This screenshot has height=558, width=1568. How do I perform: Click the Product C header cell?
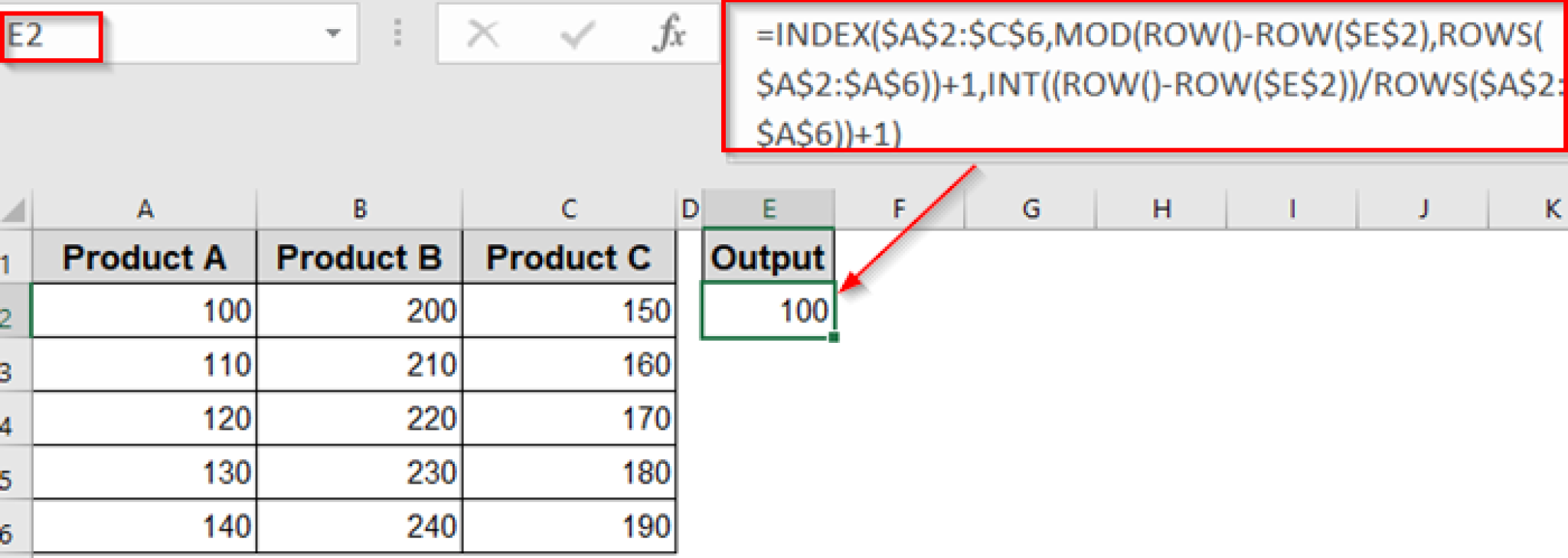[x=569, y=257]
